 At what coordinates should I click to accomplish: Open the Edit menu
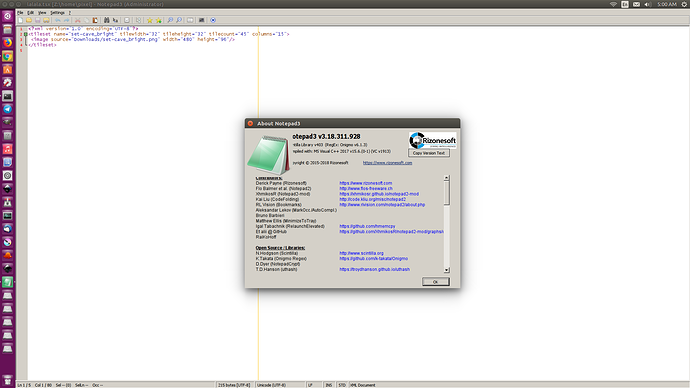(x=30, y=13)
